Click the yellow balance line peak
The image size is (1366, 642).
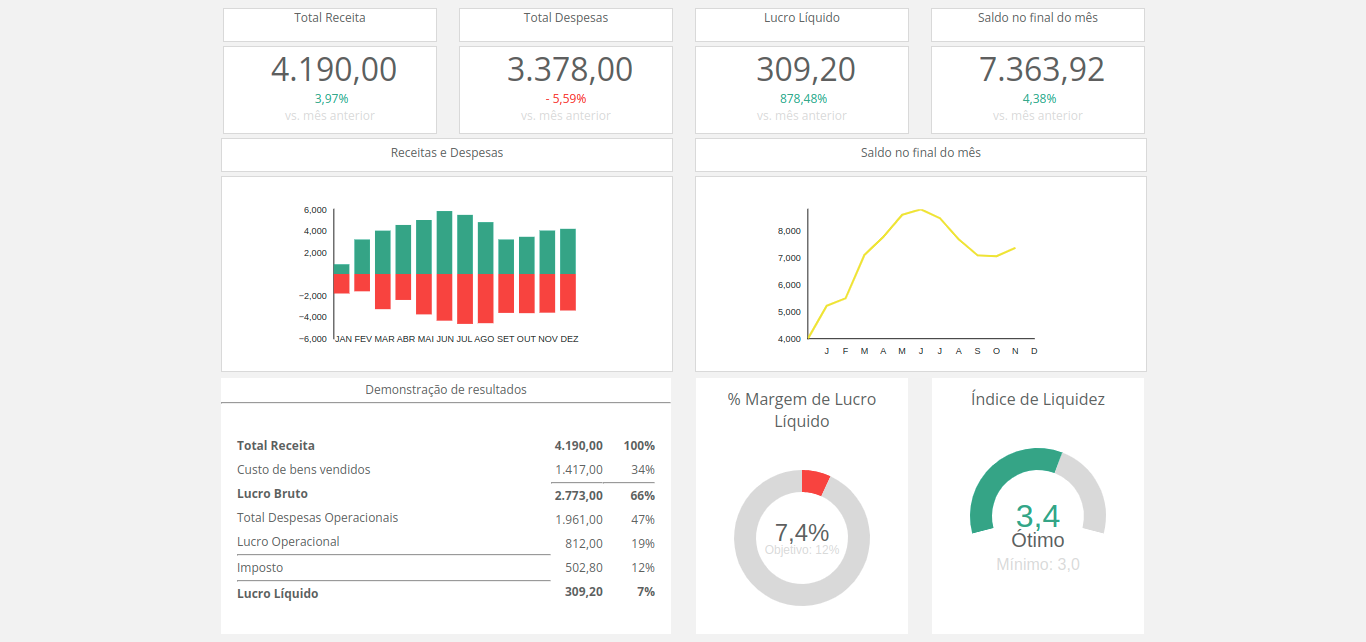(x=919, y=211)
